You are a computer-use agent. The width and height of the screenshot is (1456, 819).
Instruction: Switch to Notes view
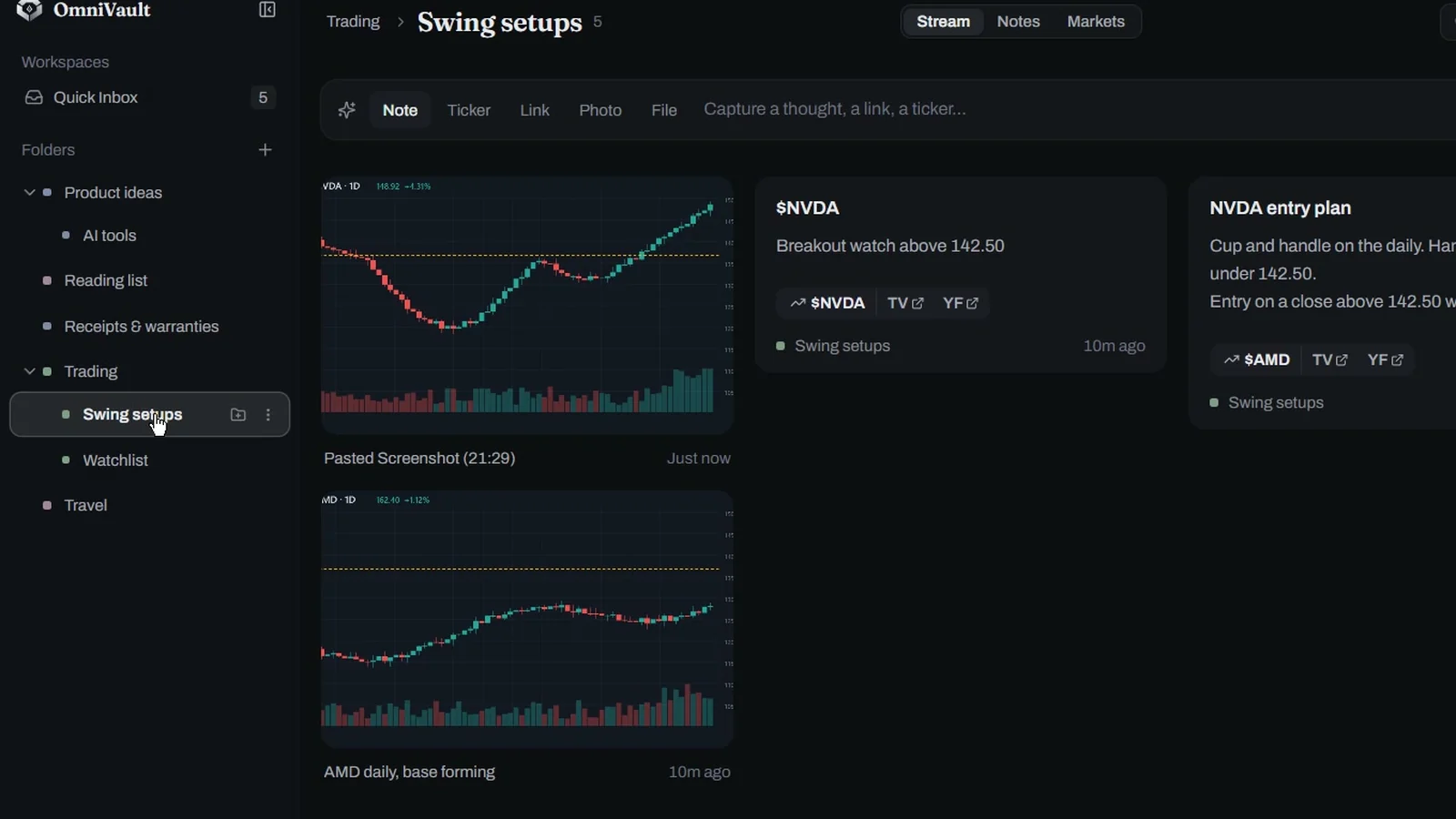[x=1018, y=22]
